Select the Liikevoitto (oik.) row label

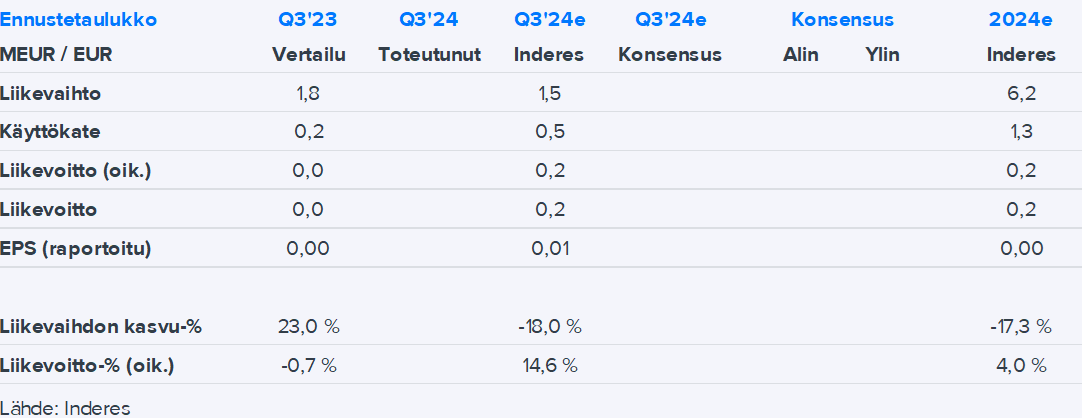coord(76,171)
